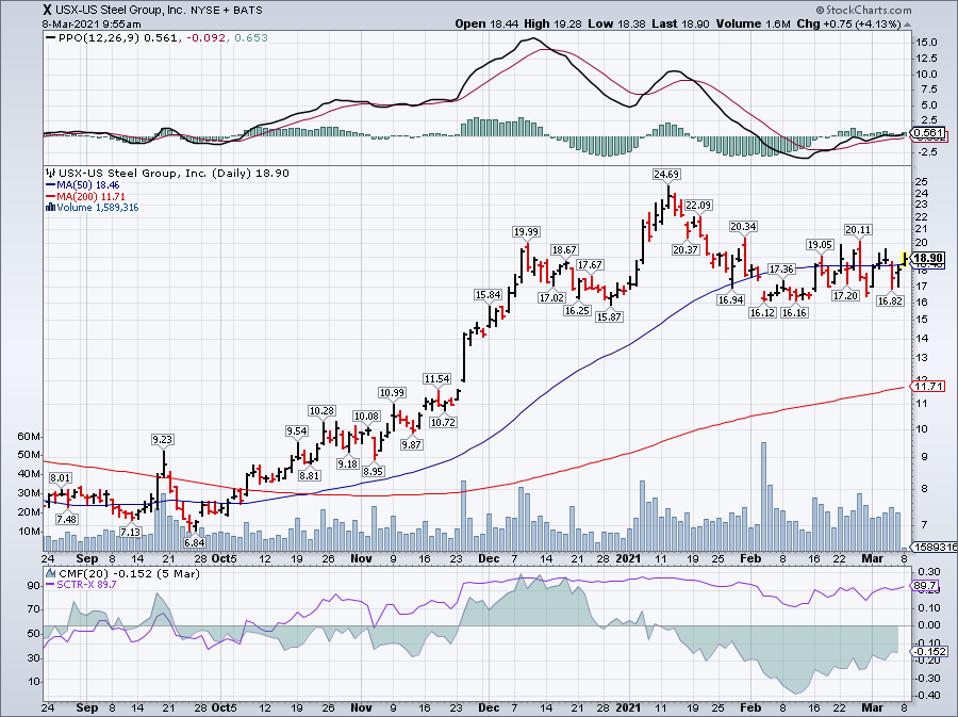Screen dimensions: 958x717
Task: Click the 11.54 price label
Action: tap(437, 379)
